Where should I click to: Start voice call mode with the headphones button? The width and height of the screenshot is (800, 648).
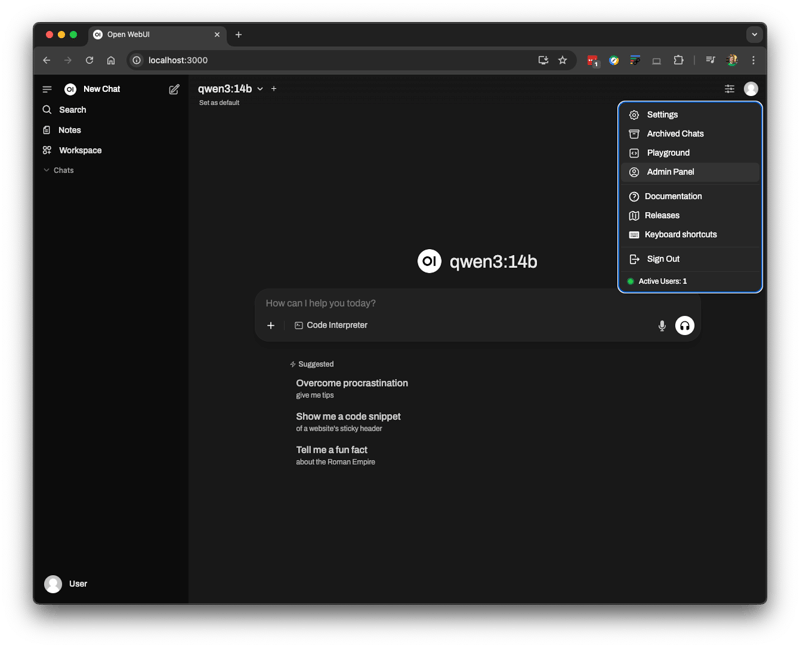685,325
